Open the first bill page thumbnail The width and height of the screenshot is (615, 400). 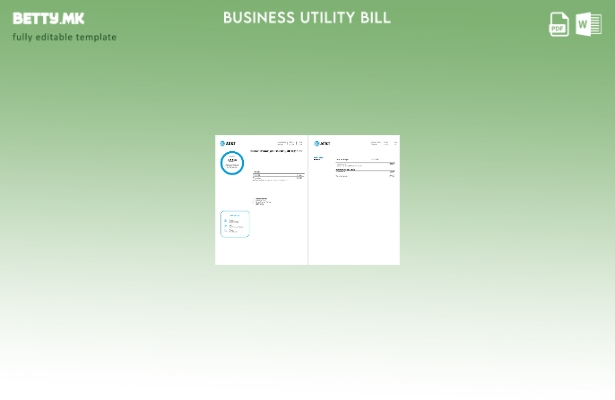(x=261, y=200)
